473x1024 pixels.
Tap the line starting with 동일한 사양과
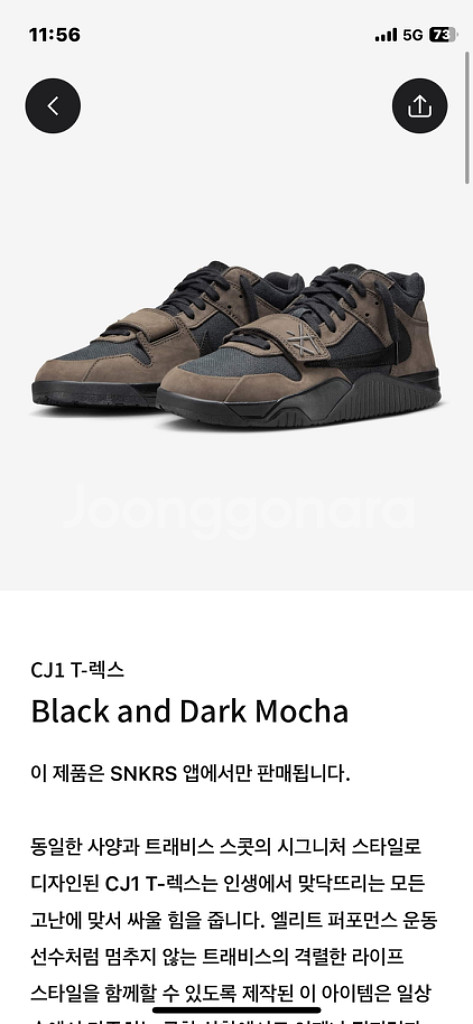click(x=225, y=847)
